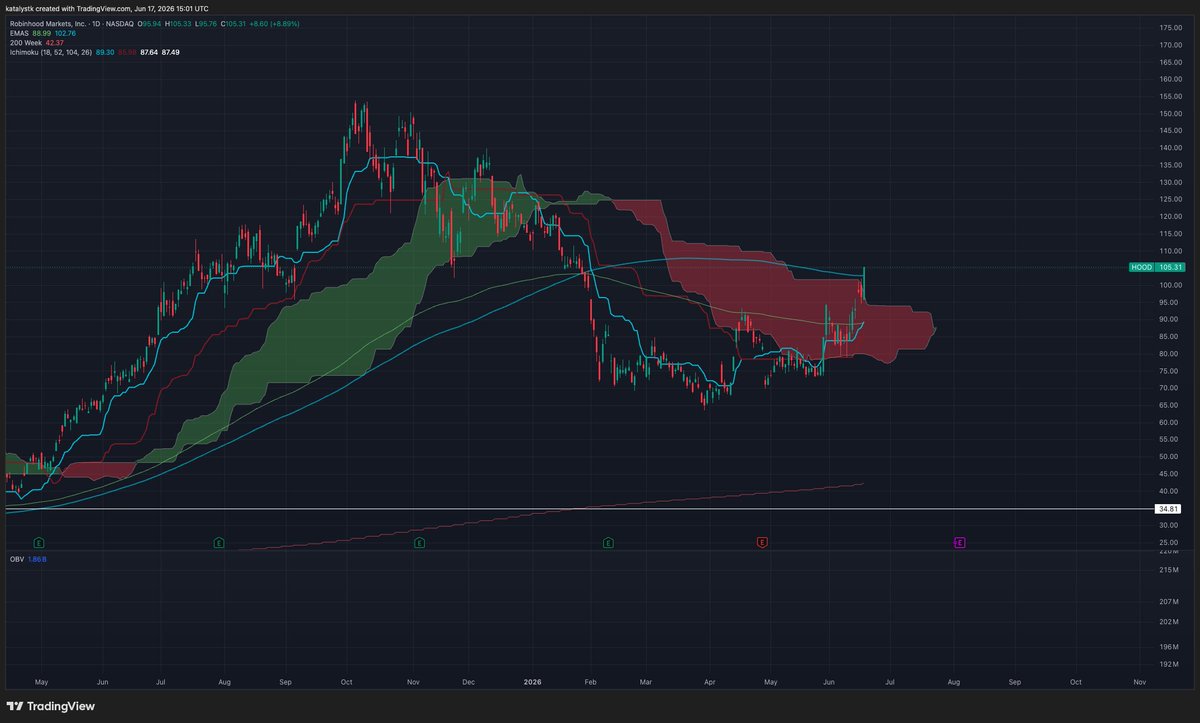Click Ichimoku value 87.64
Screen dimensions: 1200x723
tap(149, 52)
